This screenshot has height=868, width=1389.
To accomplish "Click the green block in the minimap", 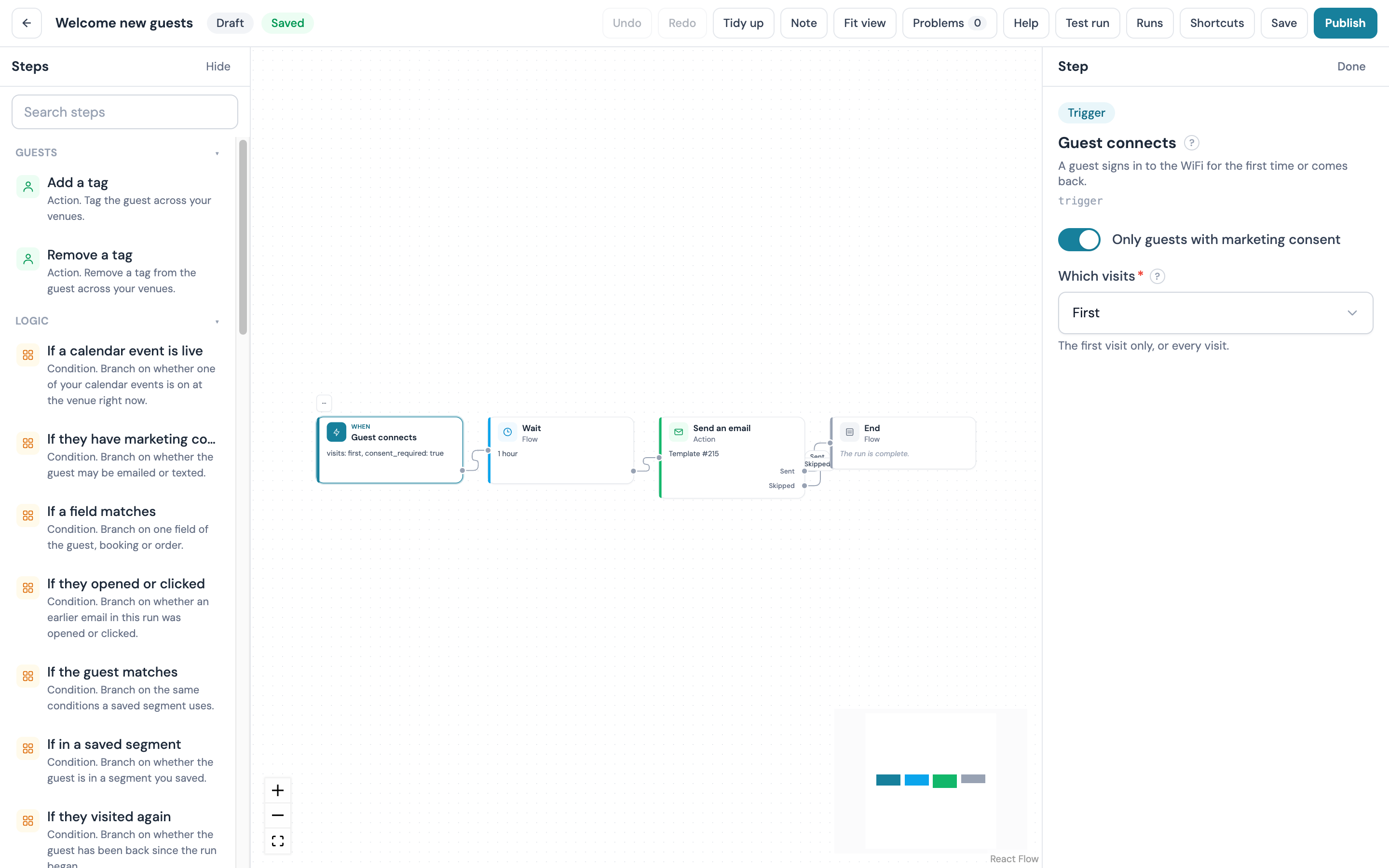I will pyautogui.click(x=944, y=781).
